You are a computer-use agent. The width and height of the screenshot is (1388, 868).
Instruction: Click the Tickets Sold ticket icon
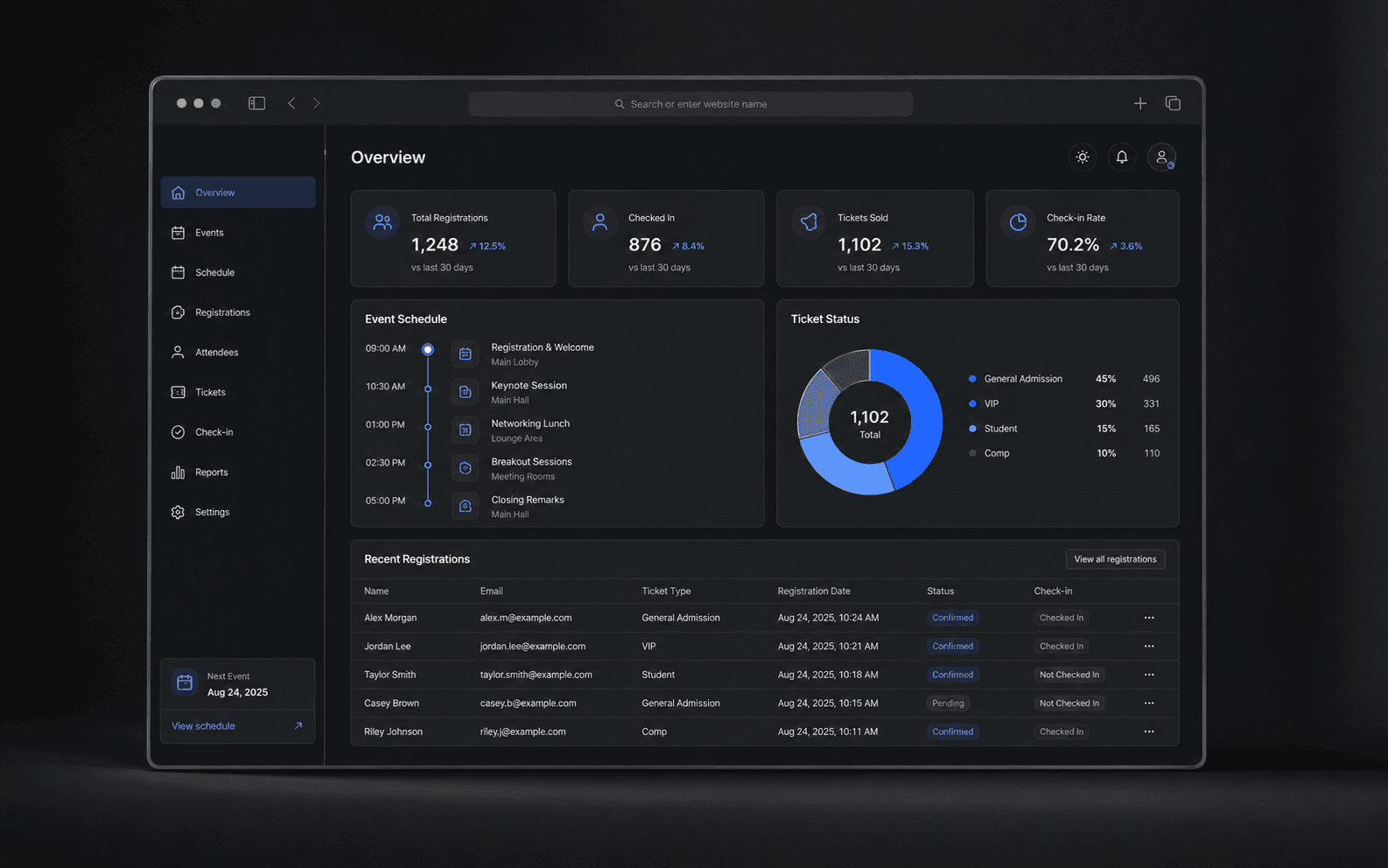point(809,222)
